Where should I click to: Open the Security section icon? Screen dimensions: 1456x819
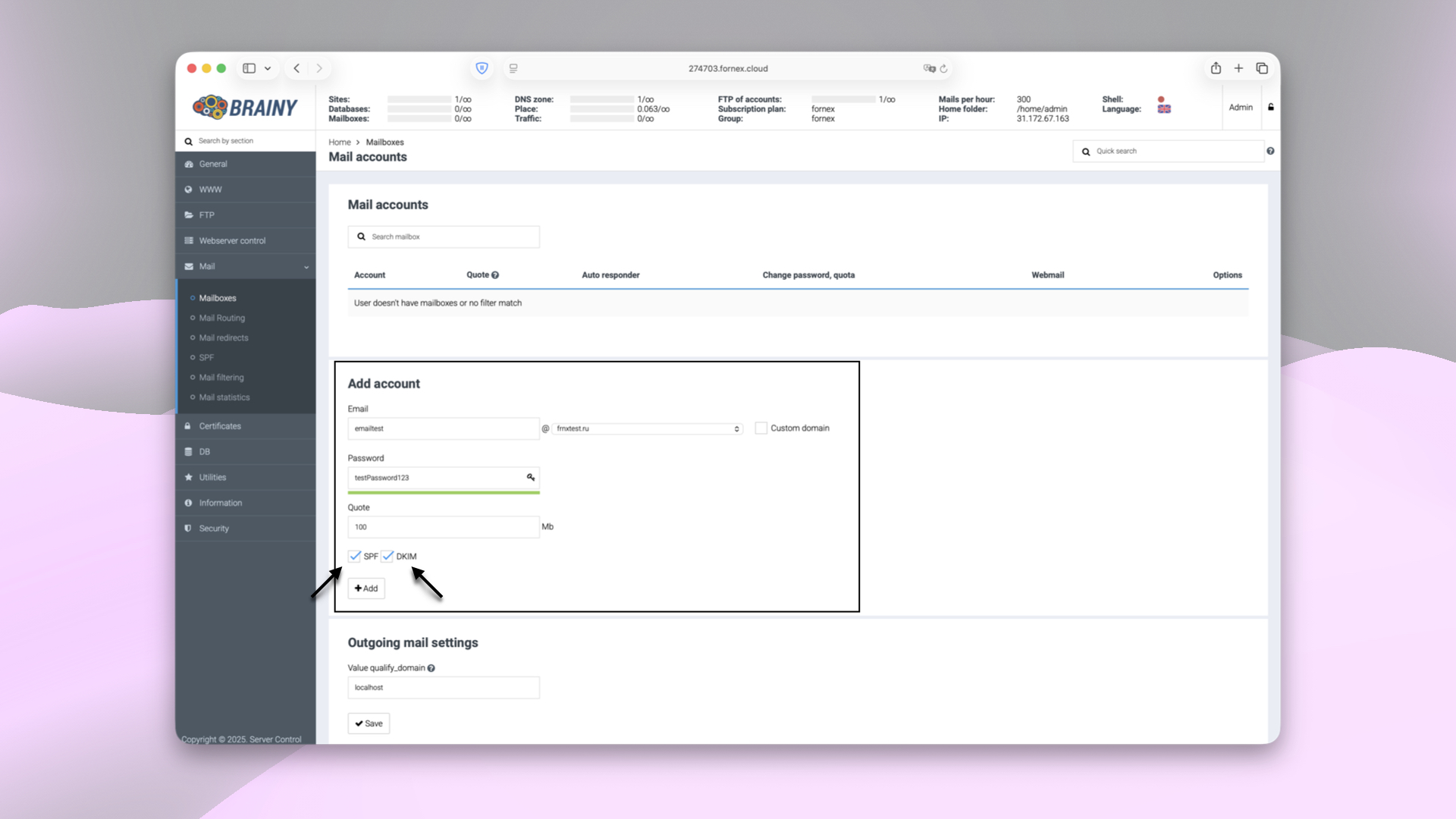pyautogui.click(x=187, y=529)
